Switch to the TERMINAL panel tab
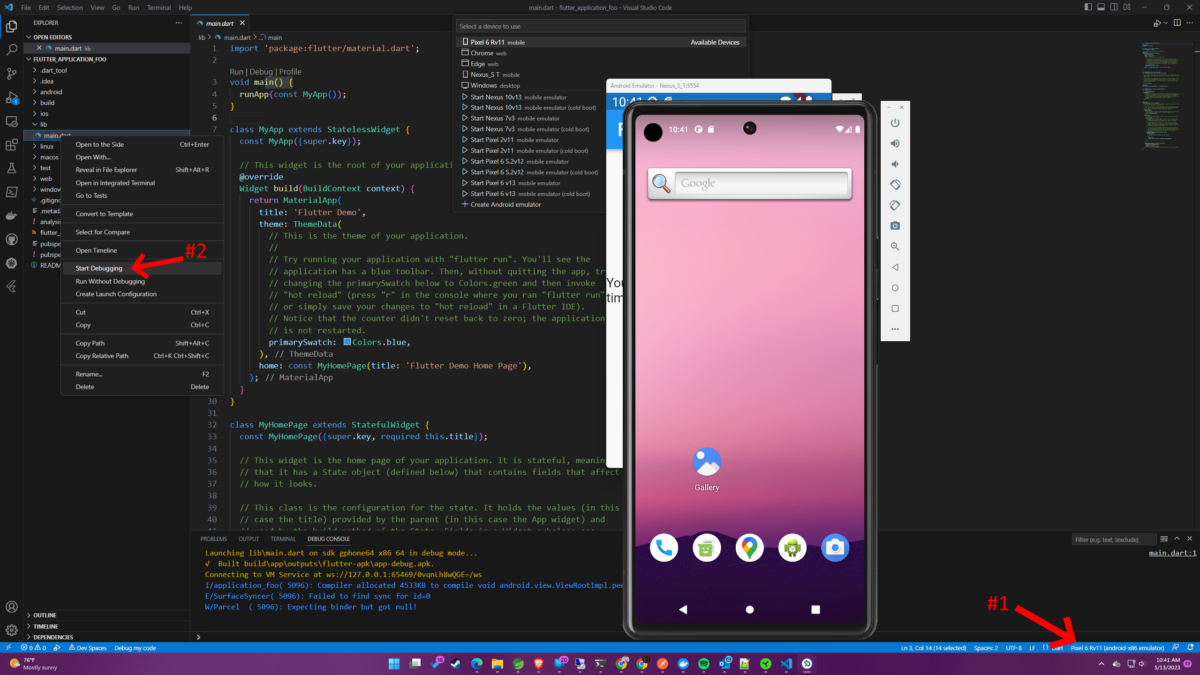This screenshot has width=1200, height=675. (x=283, y=539)
